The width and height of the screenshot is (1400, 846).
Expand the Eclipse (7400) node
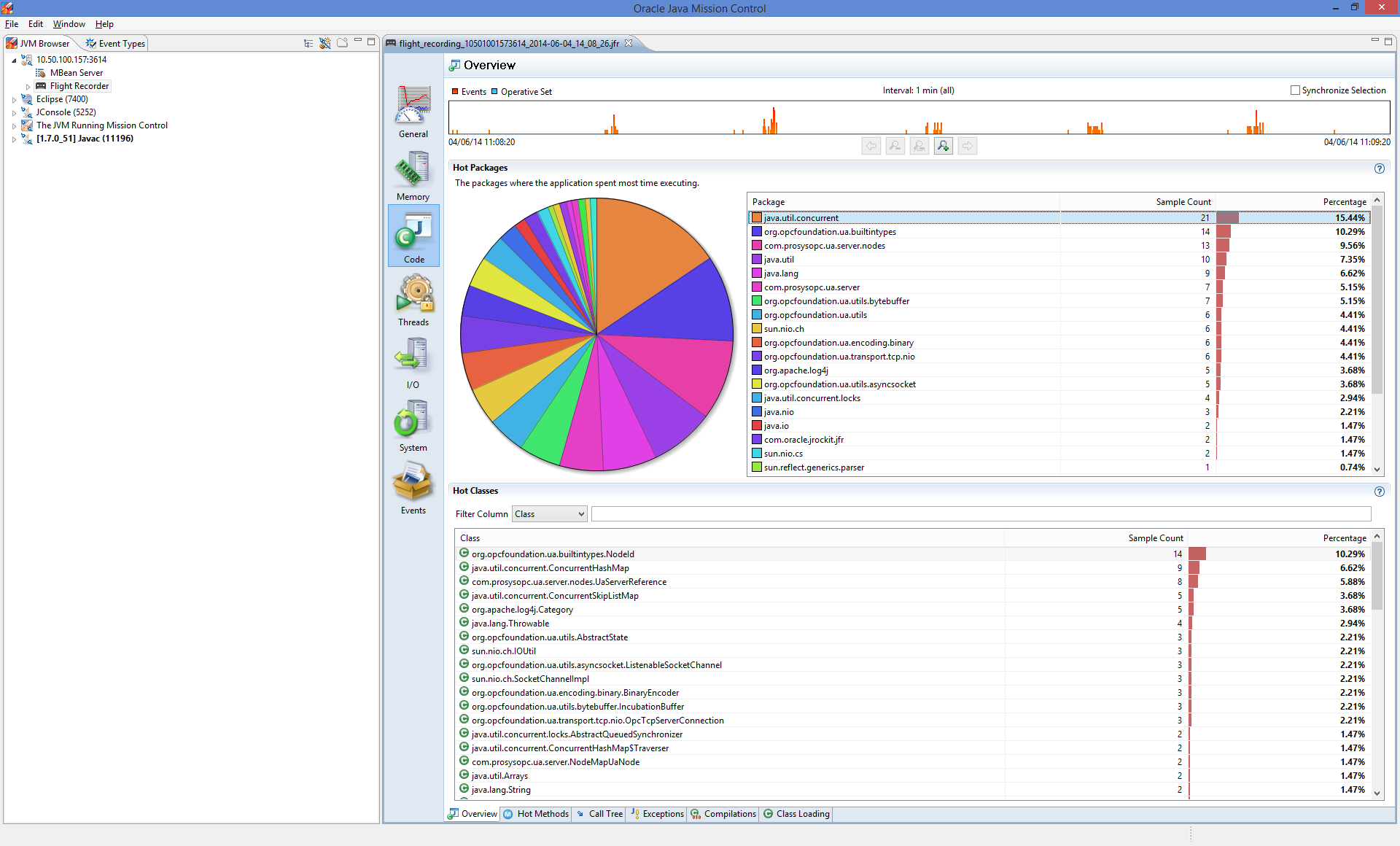(x=14, y=99)
